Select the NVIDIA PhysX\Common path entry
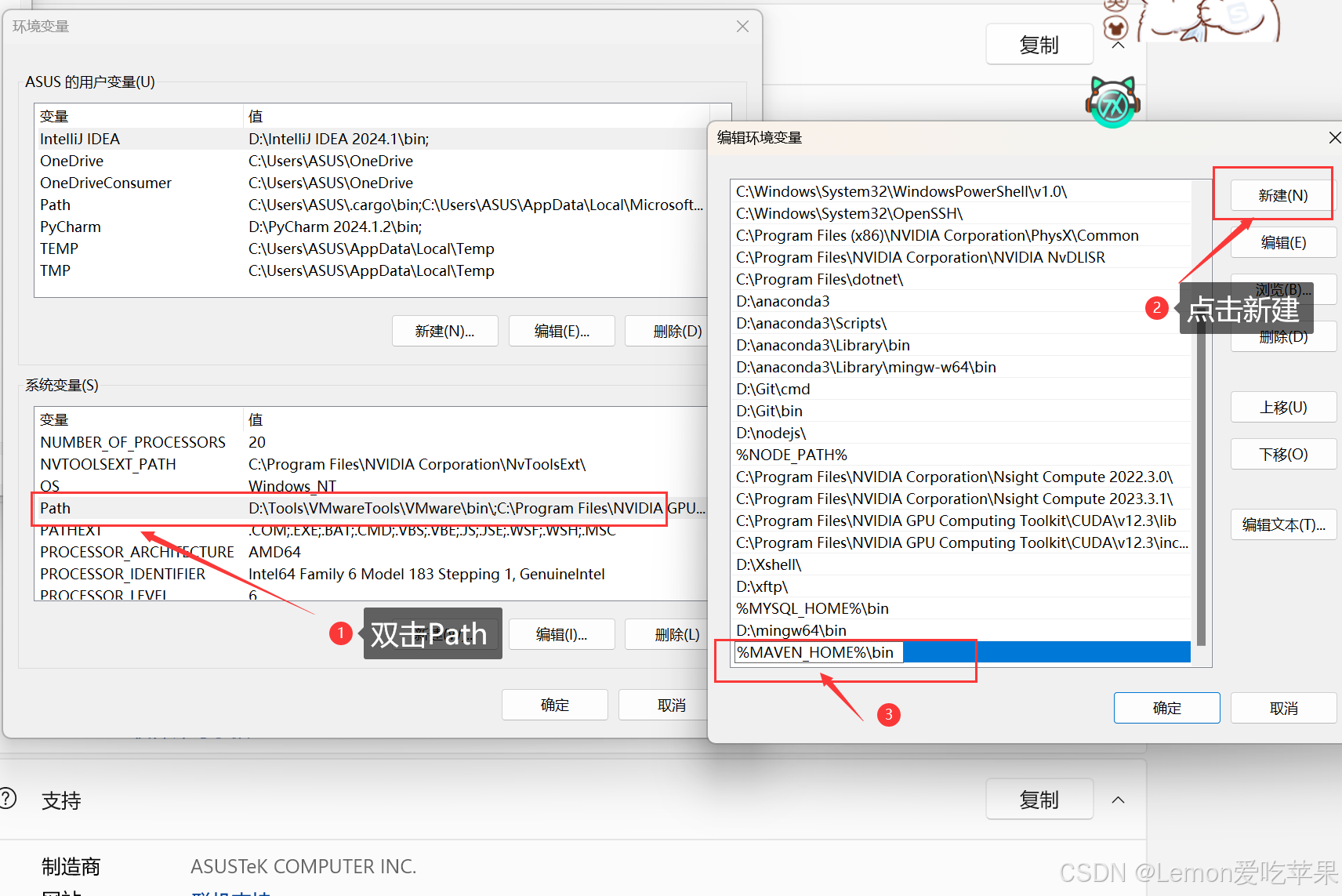Screen dimensions: 1342x896 pyautogui.click(x=961, y=235)
